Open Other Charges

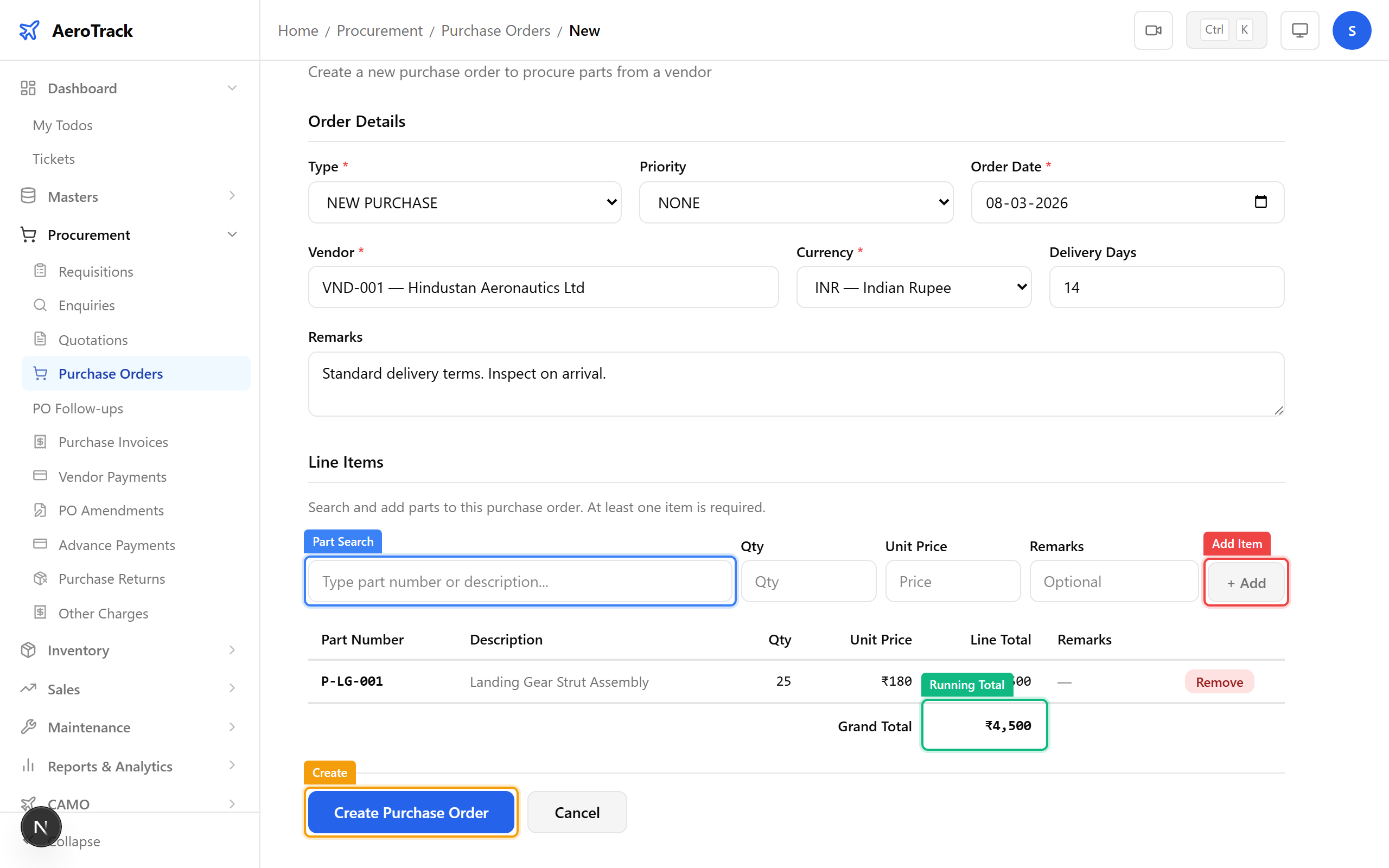tap(103, 613)
